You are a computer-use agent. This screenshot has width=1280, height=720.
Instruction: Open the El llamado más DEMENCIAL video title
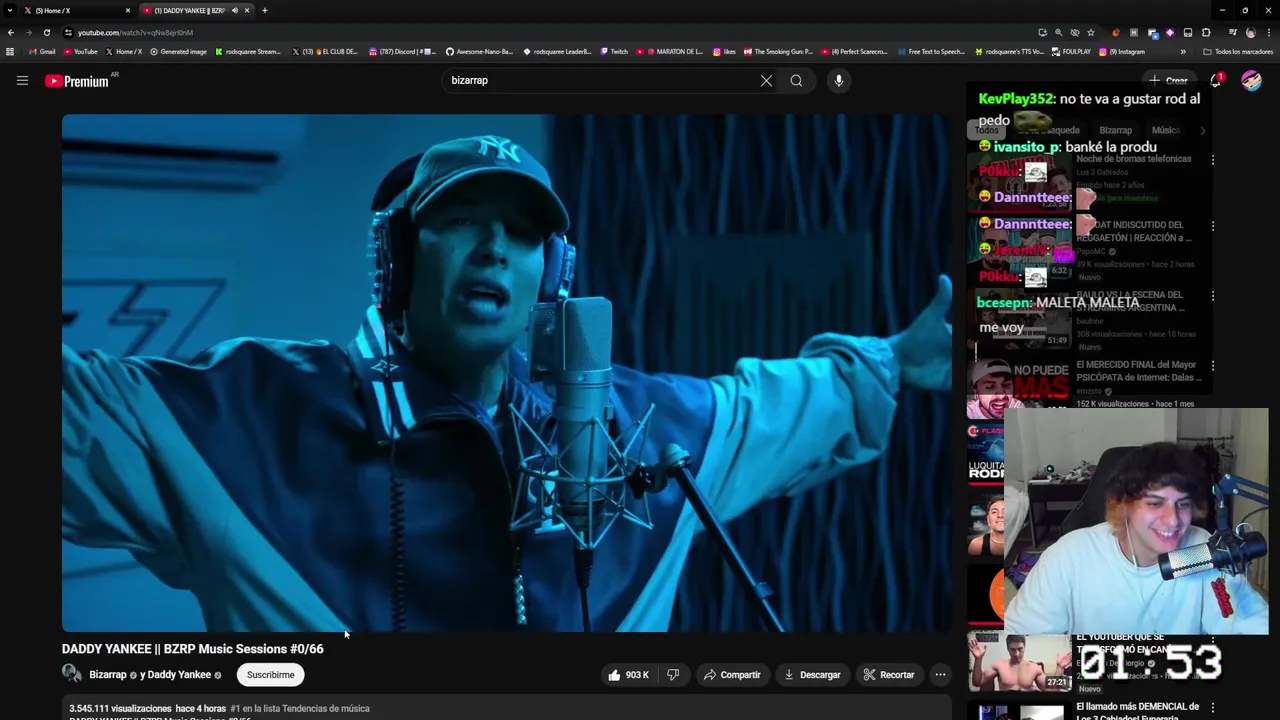click(1137, 711)
